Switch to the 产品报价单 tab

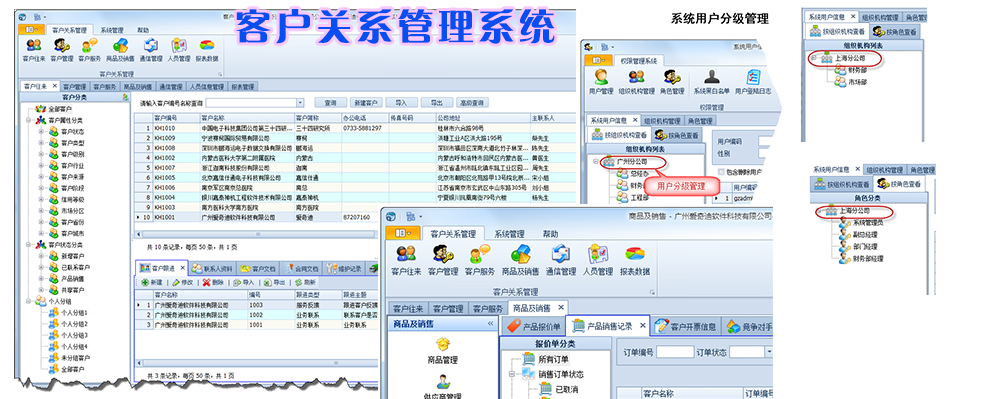click(x=533, y=326)
